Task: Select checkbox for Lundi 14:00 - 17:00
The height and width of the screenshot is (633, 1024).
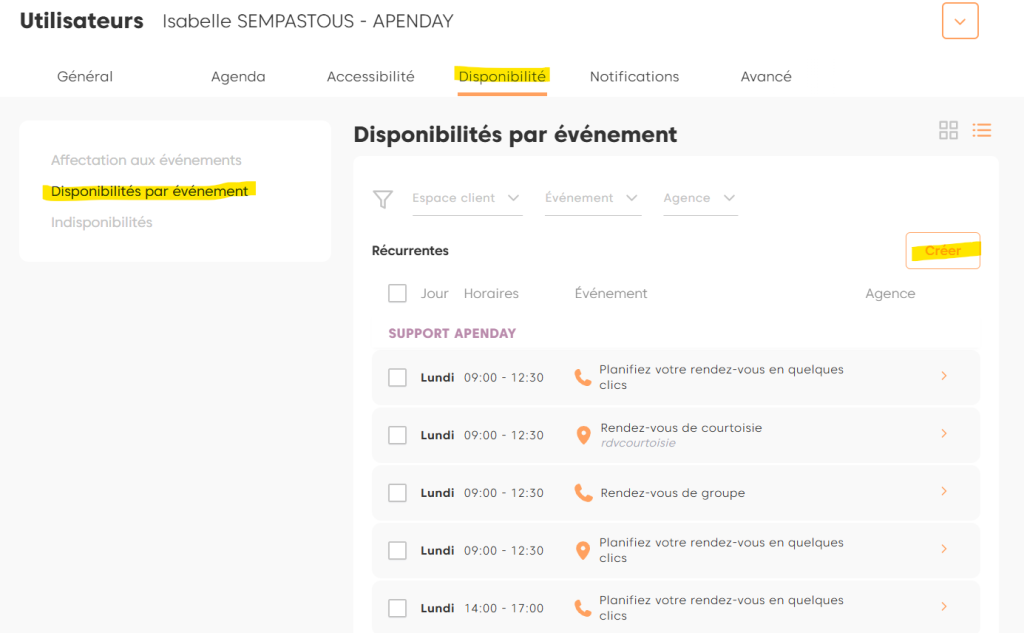Action: click(397, 608)
